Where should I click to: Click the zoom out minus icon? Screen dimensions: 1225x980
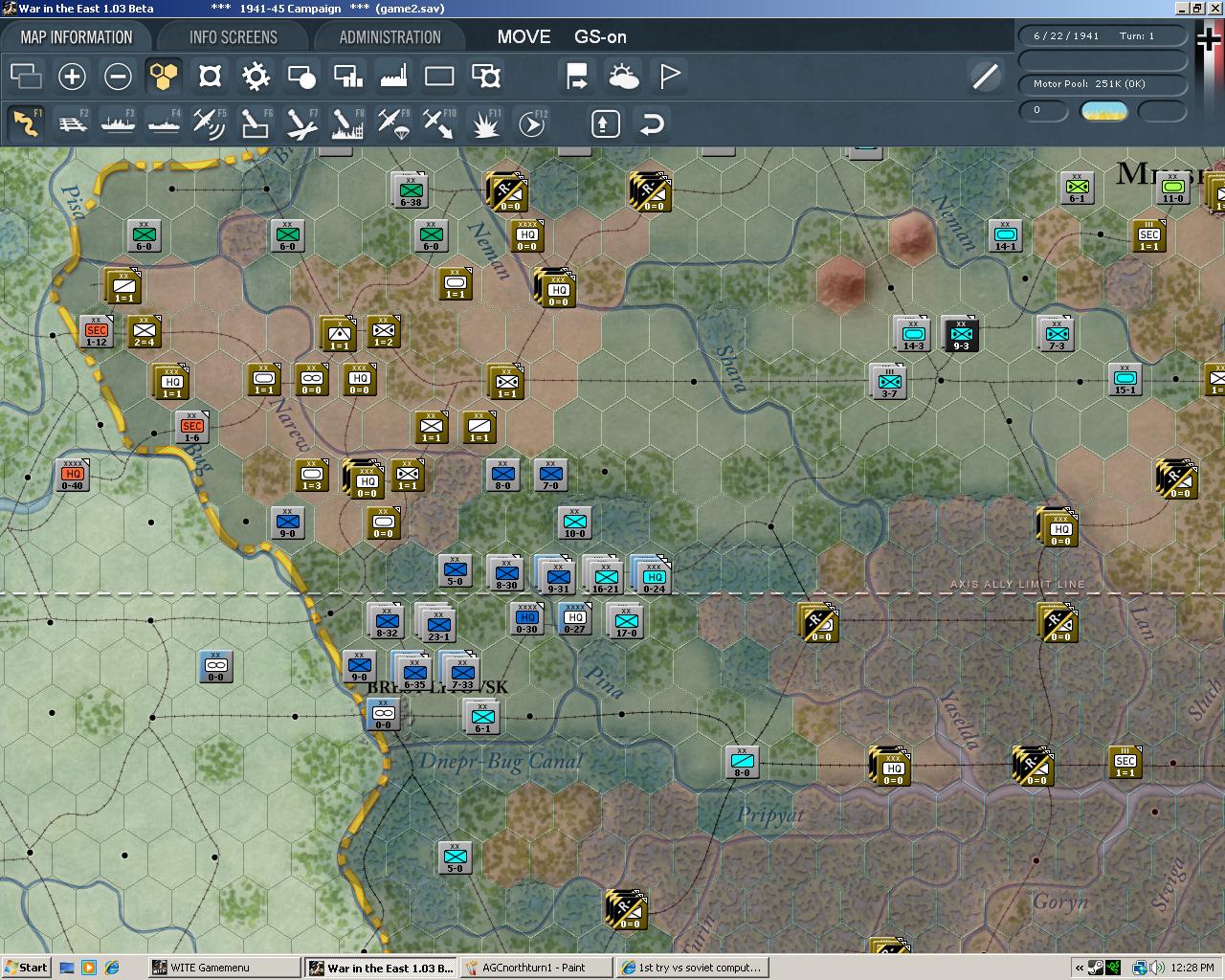coord(118,76)
